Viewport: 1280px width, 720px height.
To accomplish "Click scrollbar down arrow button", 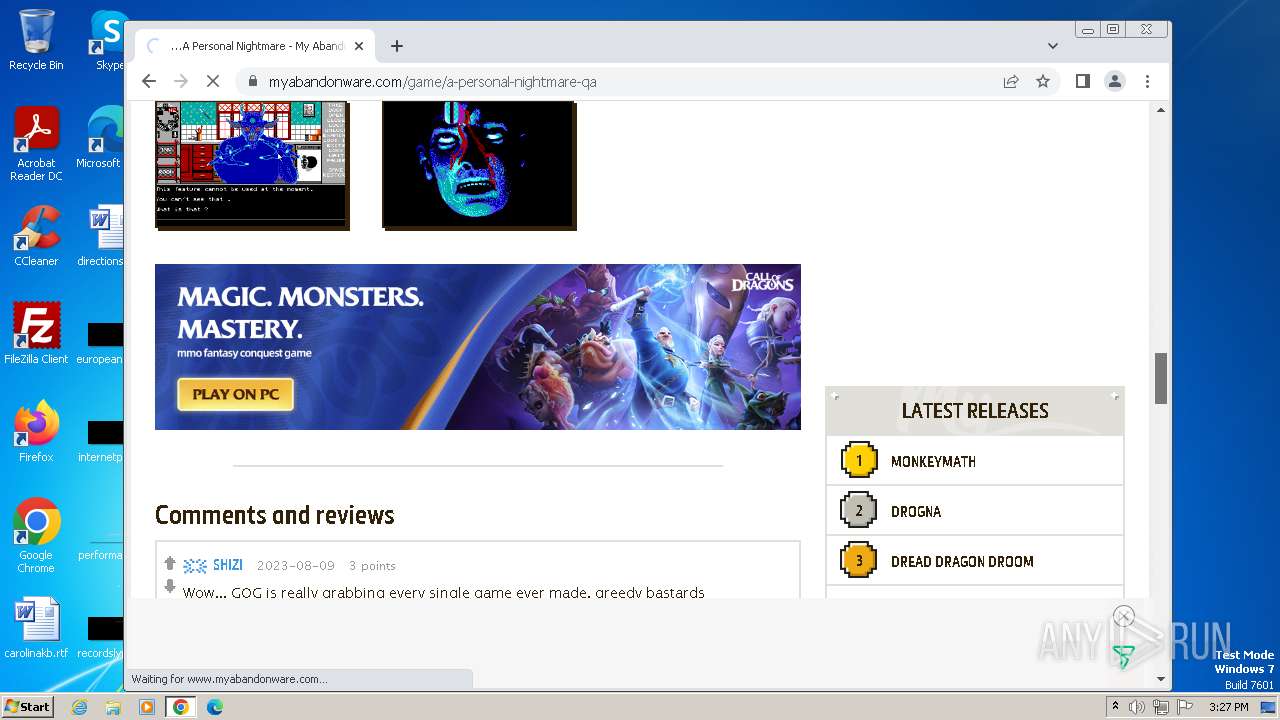I will (1161, 679).
